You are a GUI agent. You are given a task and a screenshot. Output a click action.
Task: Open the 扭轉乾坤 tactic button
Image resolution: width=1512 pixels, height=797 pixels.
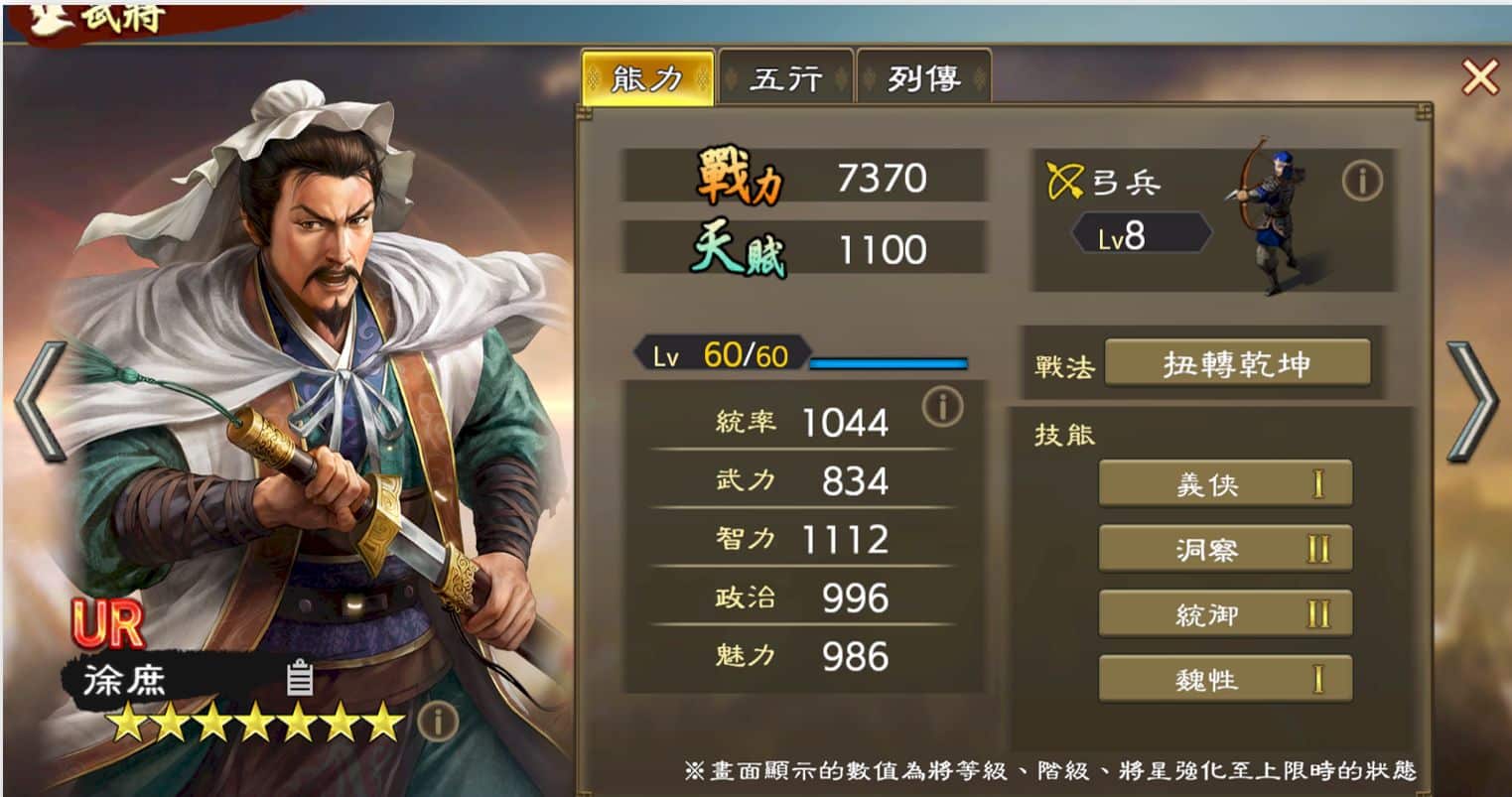[1237, 363]
